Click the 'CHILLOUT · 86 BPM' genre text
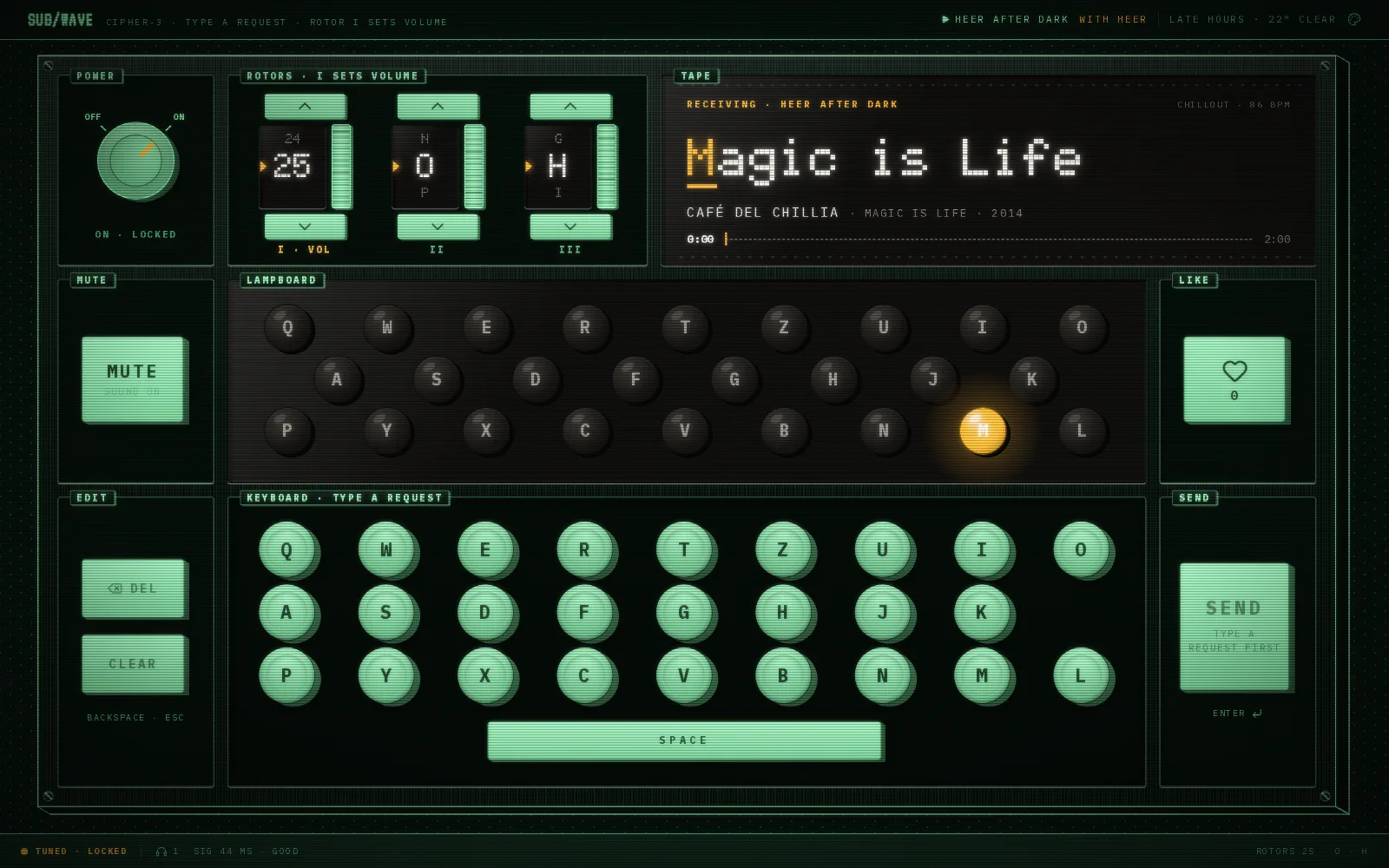The image size is (1389, 868). tap(1234, 105)
